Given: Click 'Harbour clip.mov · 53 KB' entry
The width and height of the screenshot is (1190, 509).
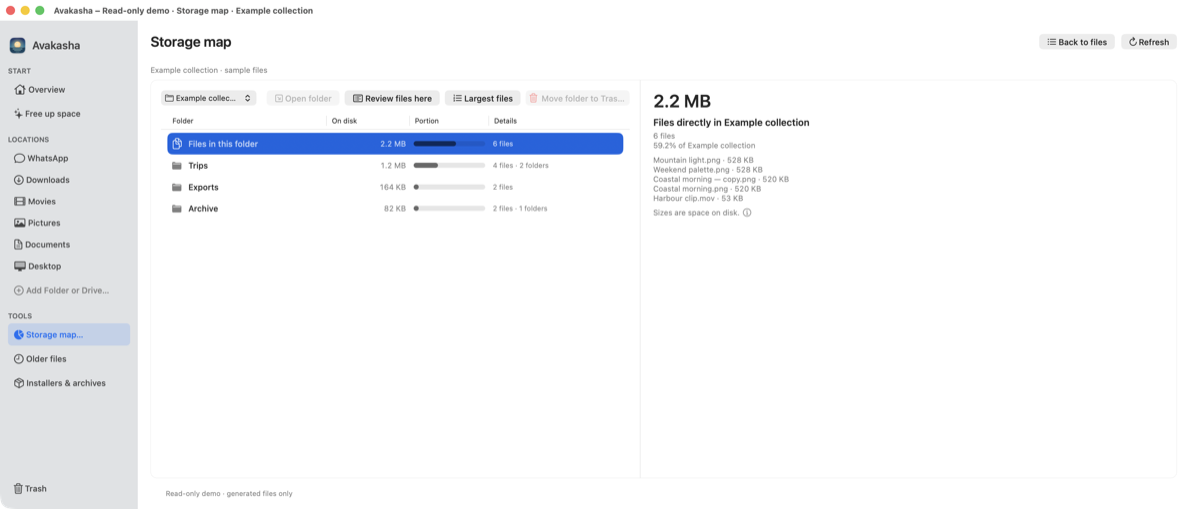Looking at the screenshot, I should [x=698, y=199].
